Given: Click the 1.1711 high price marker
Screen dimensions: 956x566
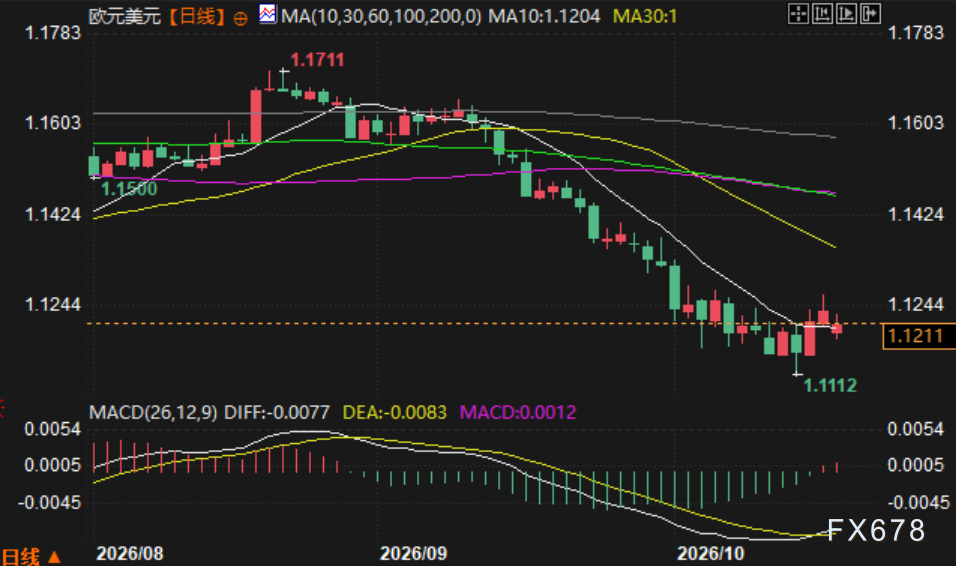Looking at the screenshot, I should point(317,60).
